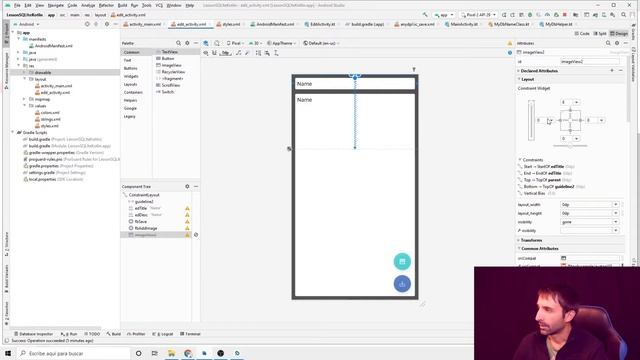Open Project panel settings gear
Image resolution: width=640 pixels, height=360 pixels.
coord(107,24)
